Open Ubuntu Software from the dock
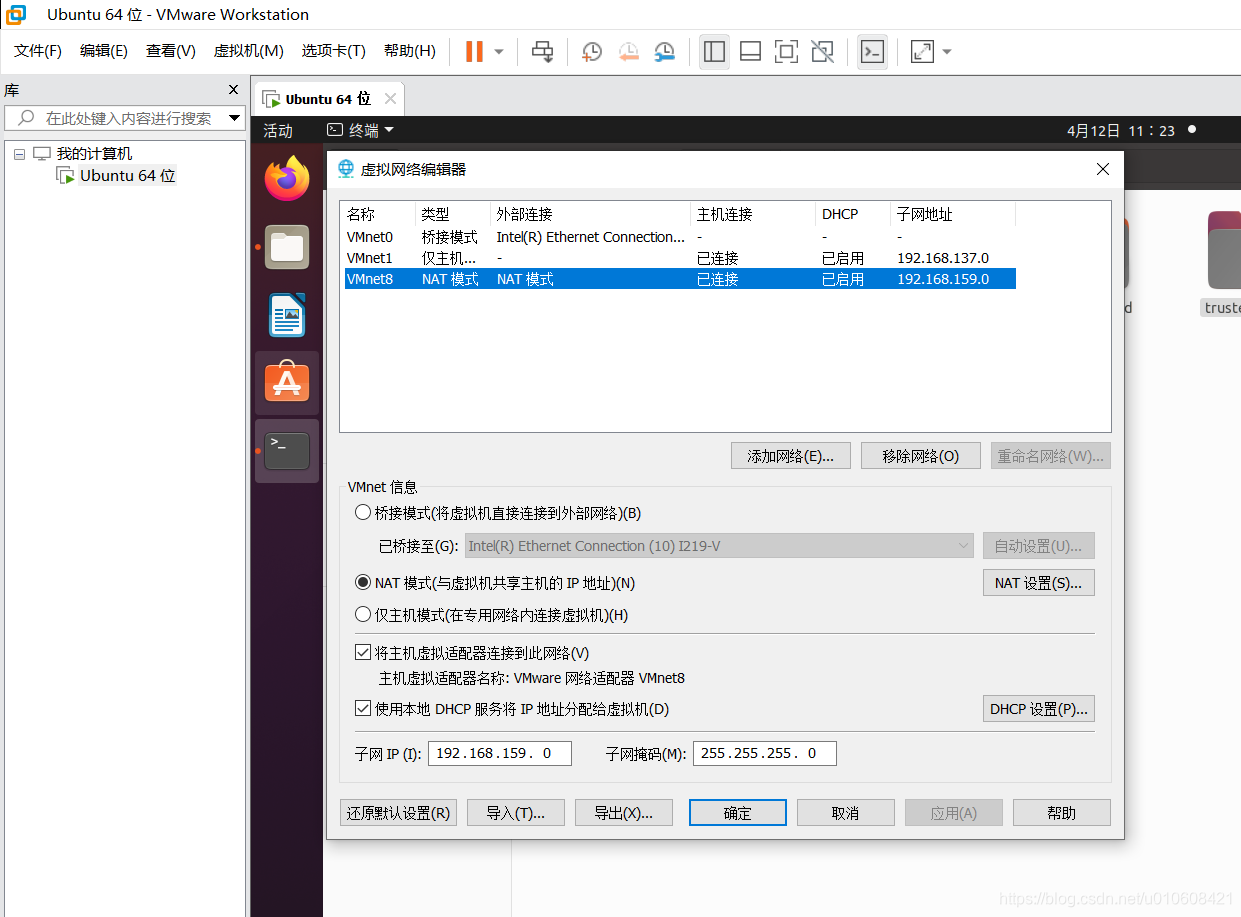The image size is (1241, 917). tap(287, 382)
